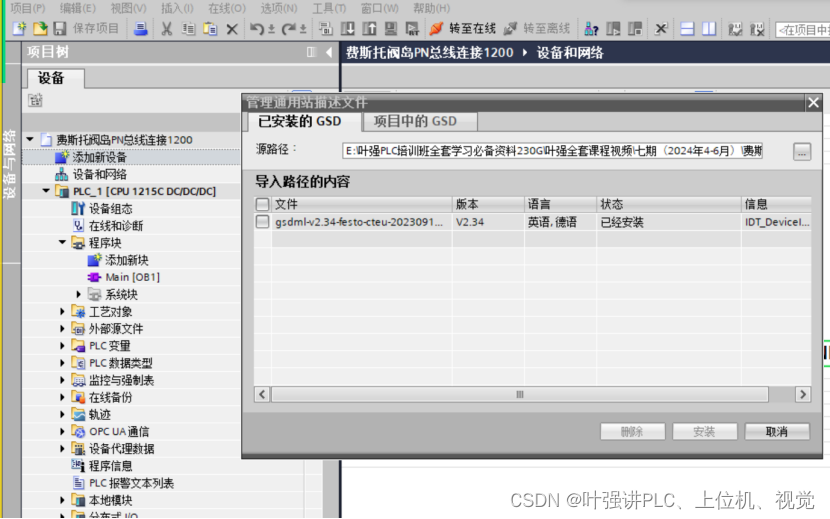Screen dimensions: 830x519
Task: Click the source path (源路径) input field
Action: [x=553, y=151]
